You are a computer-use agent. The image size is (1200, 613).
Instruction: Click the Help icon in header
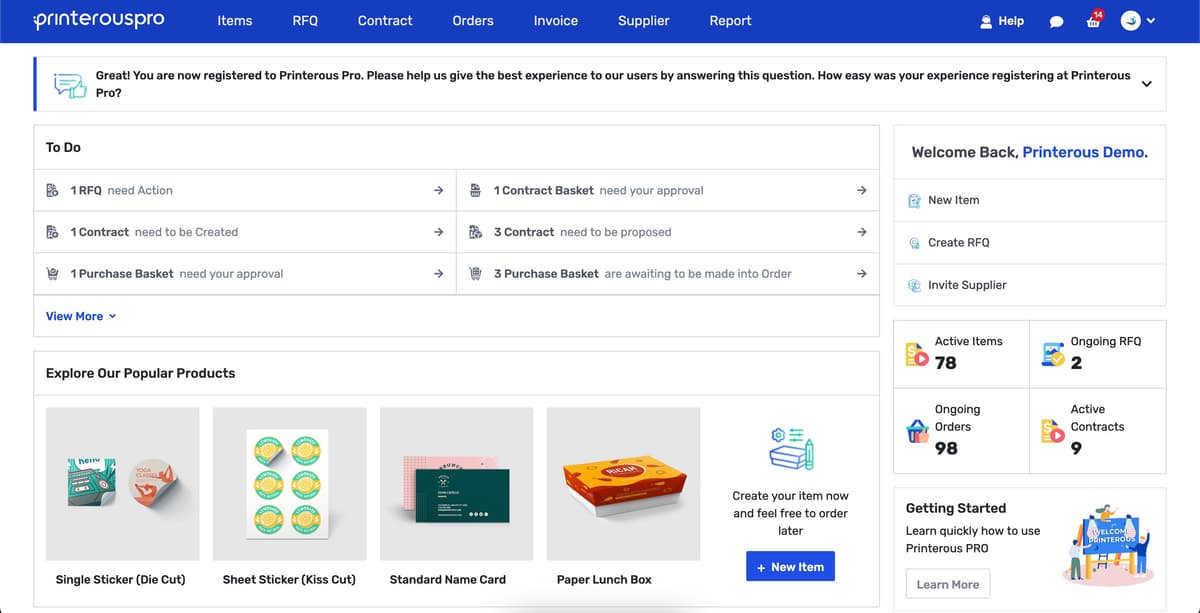tap(987, 21)
